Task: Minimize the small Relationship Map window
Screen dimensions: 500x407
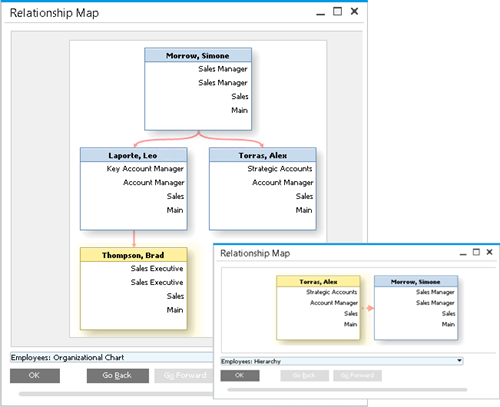Action: click(463, 253)
